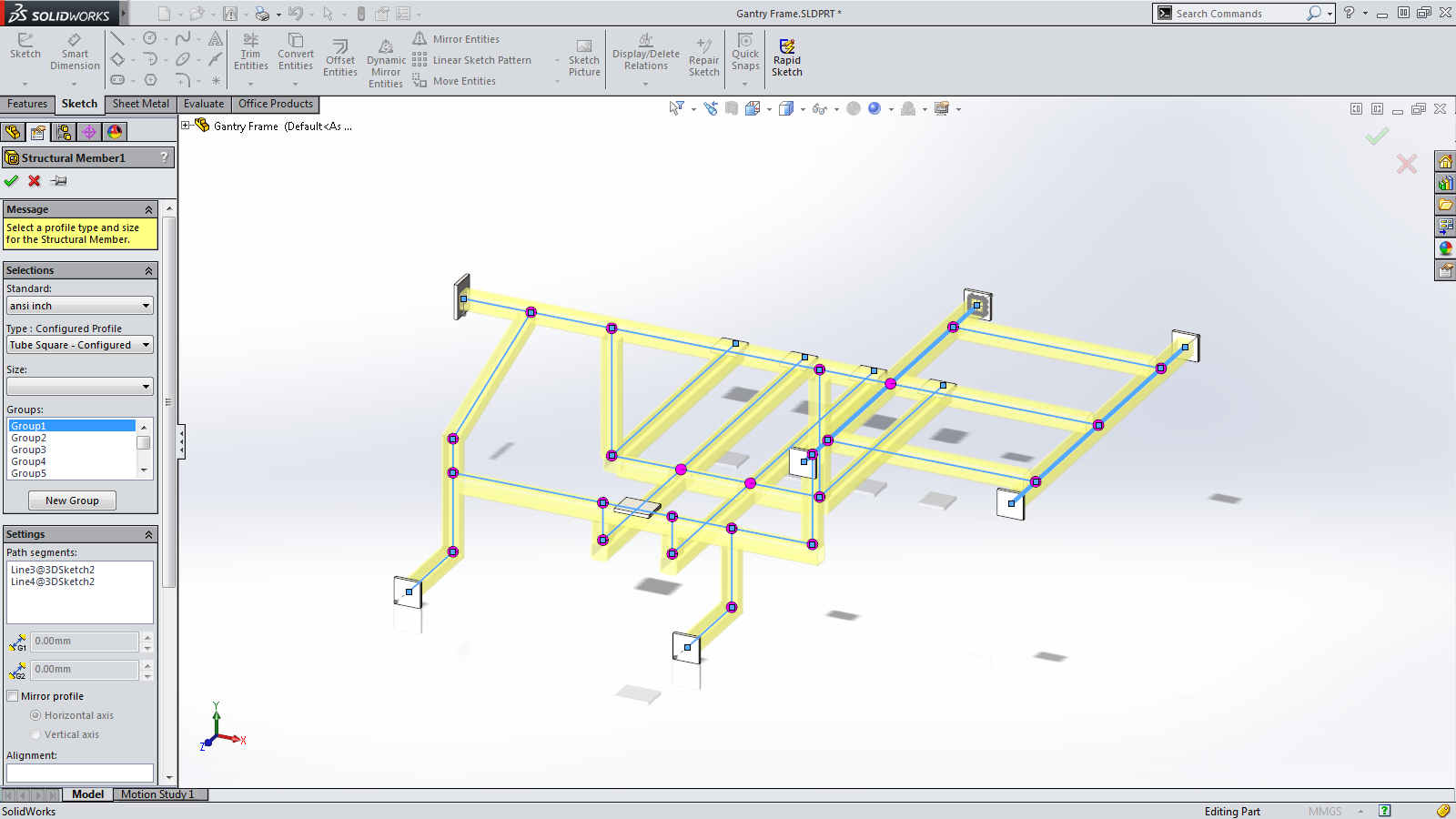
Task: Select the Sketch Picture tool
Action: coord(584,58)
